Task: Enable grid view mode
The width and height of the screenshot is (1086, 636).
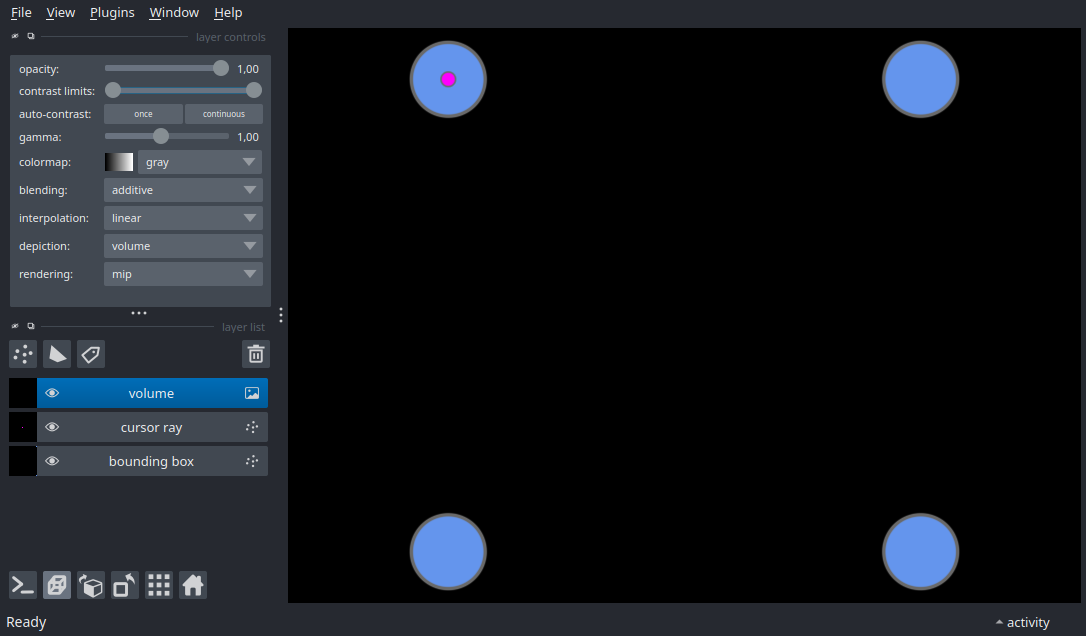Action: coord(159,585)
